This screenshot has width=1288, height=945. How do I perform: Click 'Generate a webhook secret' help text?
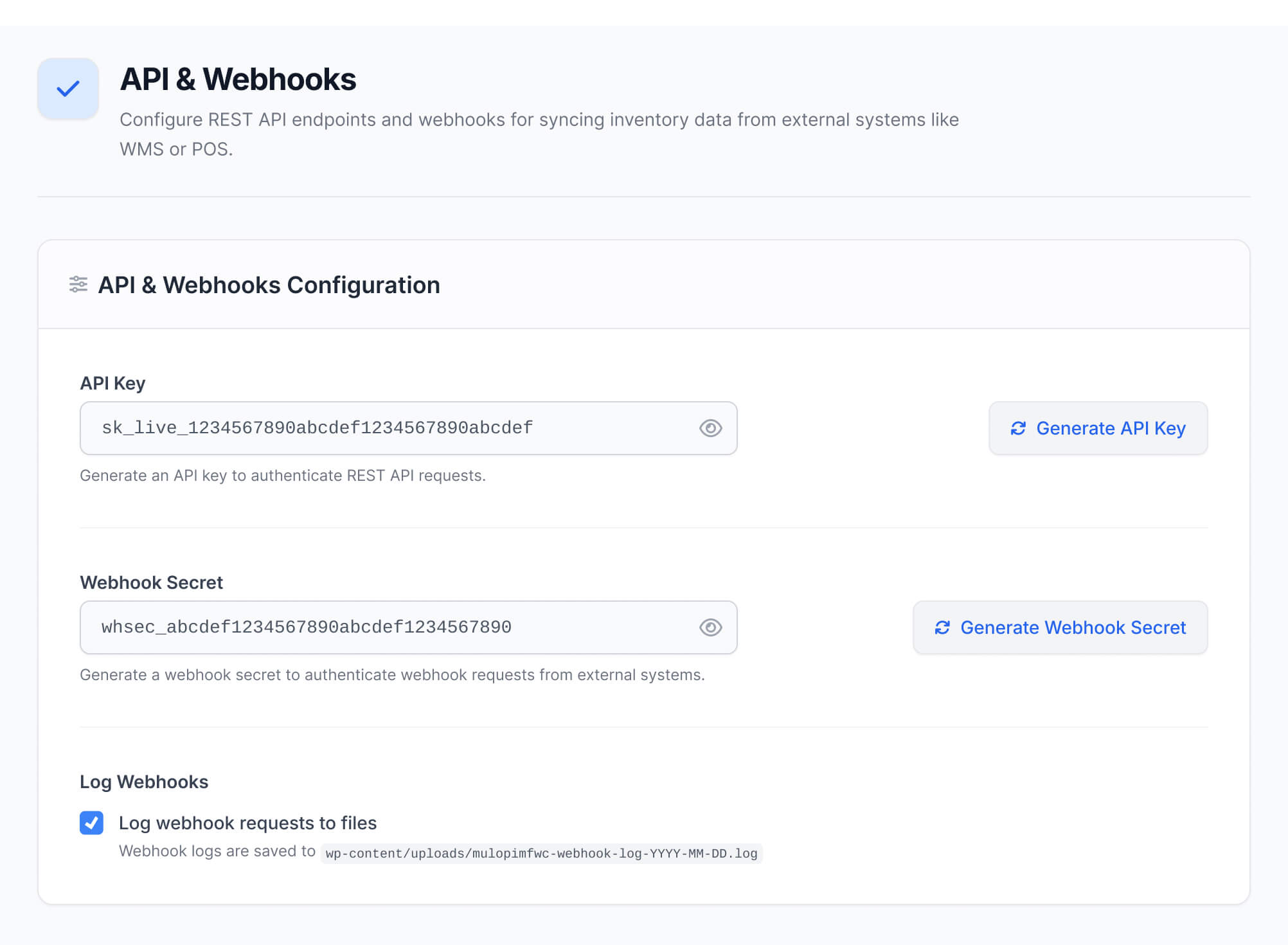coord(392,675)
